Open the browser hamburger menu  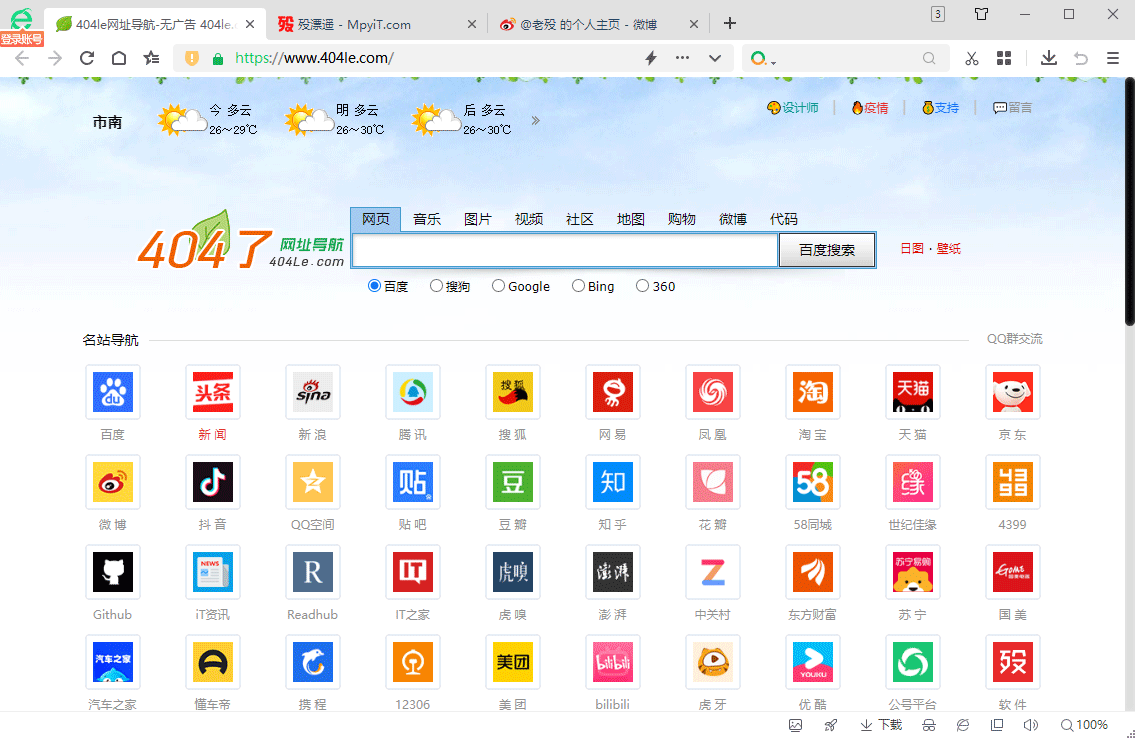point(1113,58)
